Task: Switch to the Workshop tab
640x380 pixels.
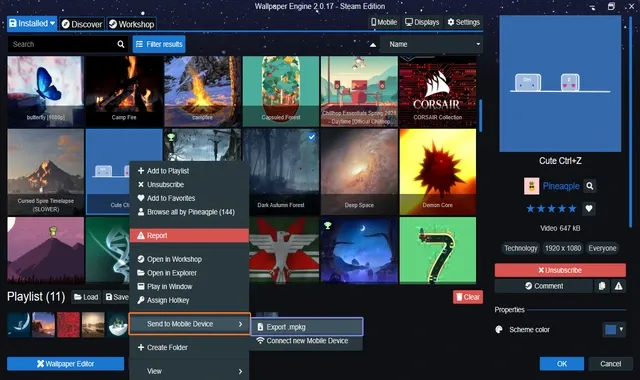Action: coord(131,24)
